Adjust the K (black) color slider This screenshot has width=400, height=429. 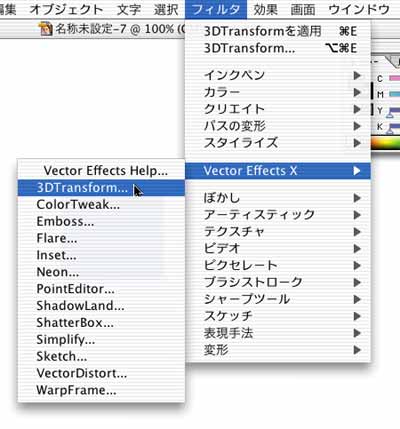click(x=394, y=127)
